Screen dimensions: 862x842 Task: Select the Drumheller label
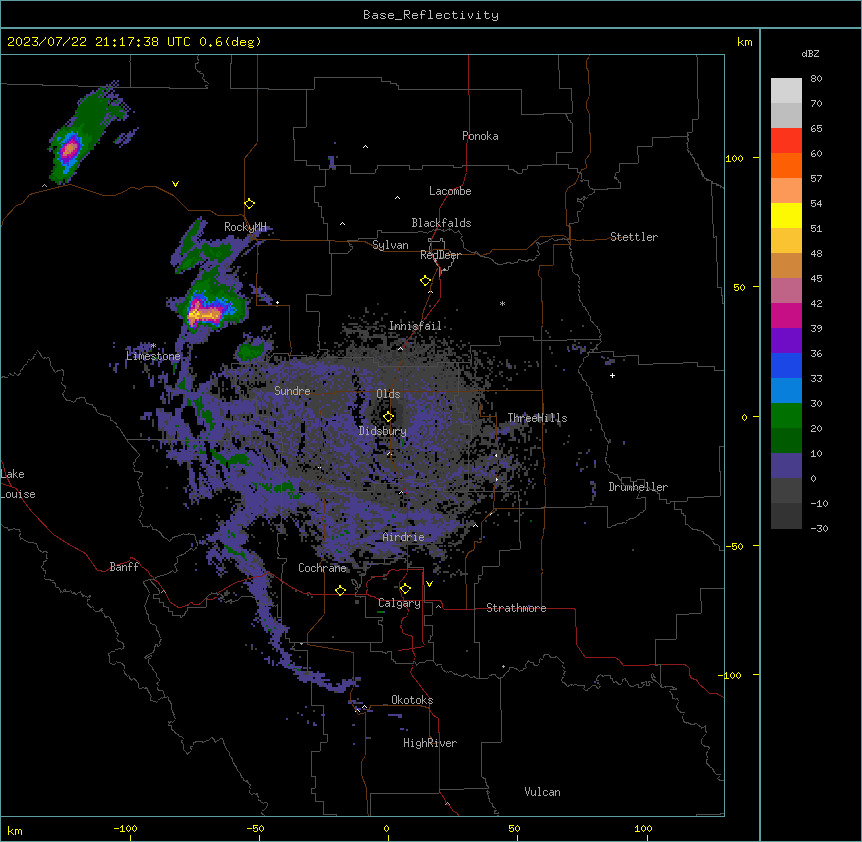point(638,487)
